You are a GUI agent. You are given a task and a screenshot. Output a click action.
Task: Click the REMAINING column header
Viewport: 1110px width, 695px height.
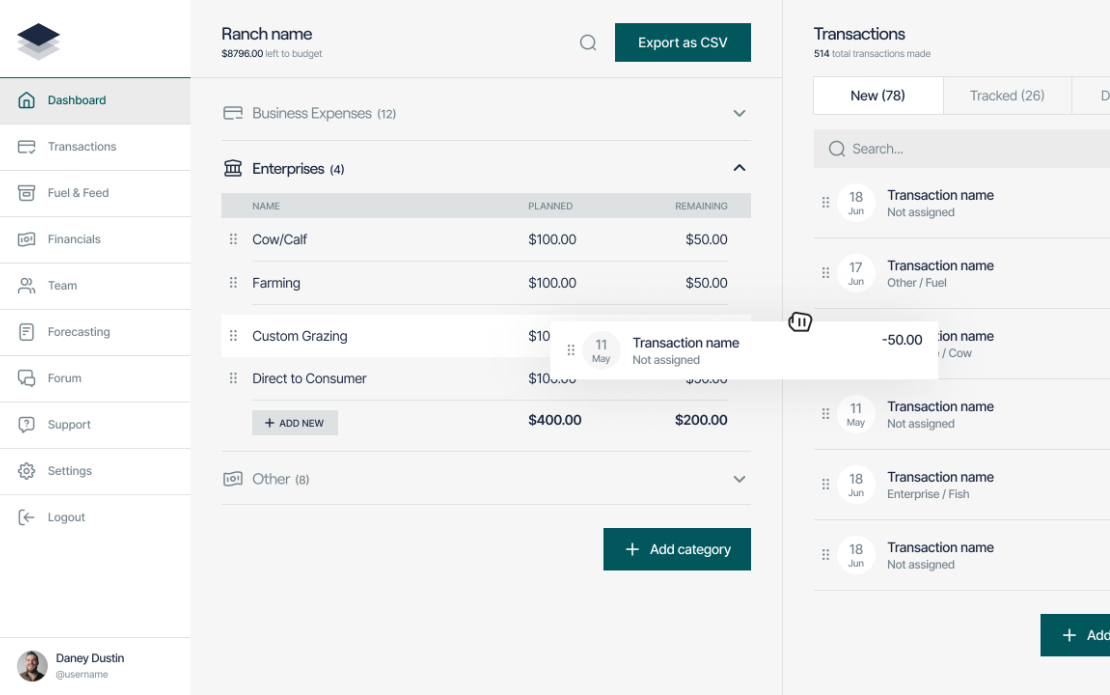tap(701, 206)
